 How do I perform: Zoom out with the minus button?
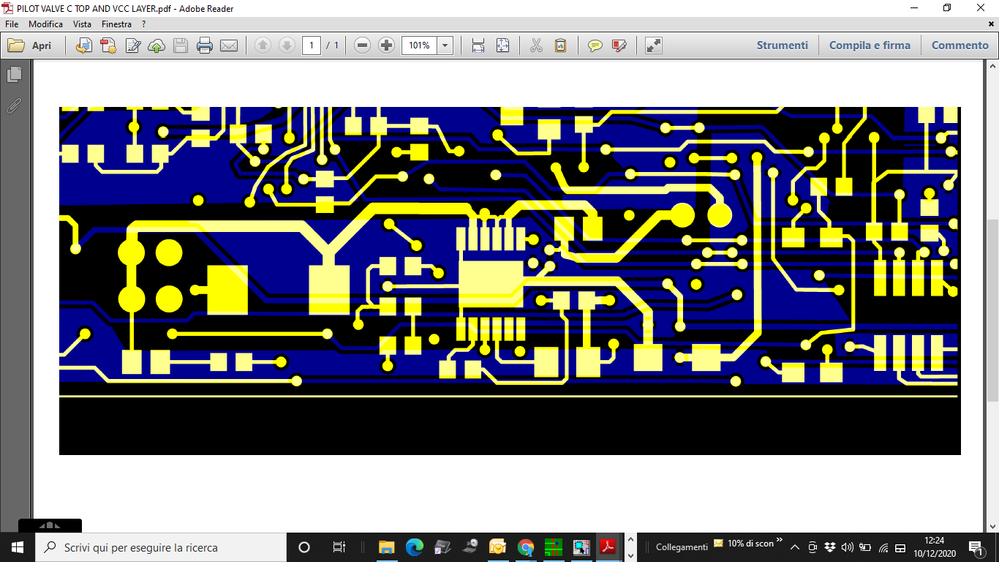pyautogui.click(x=362, y=45)
